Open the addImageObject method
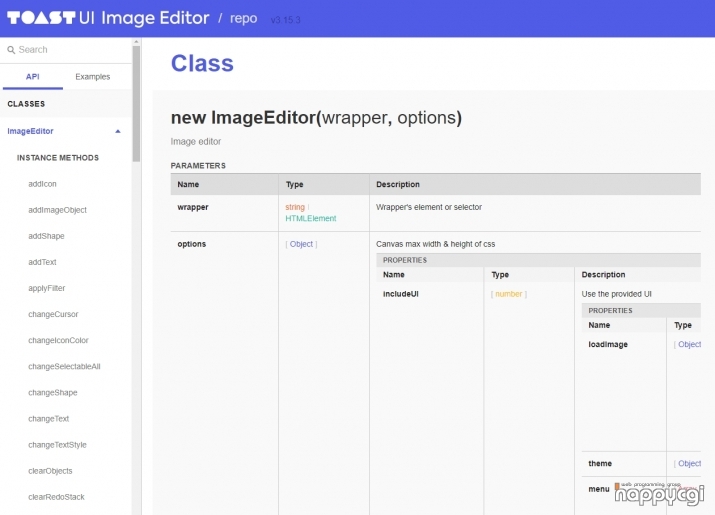This screenshot has height=515, width=715. 57,210
